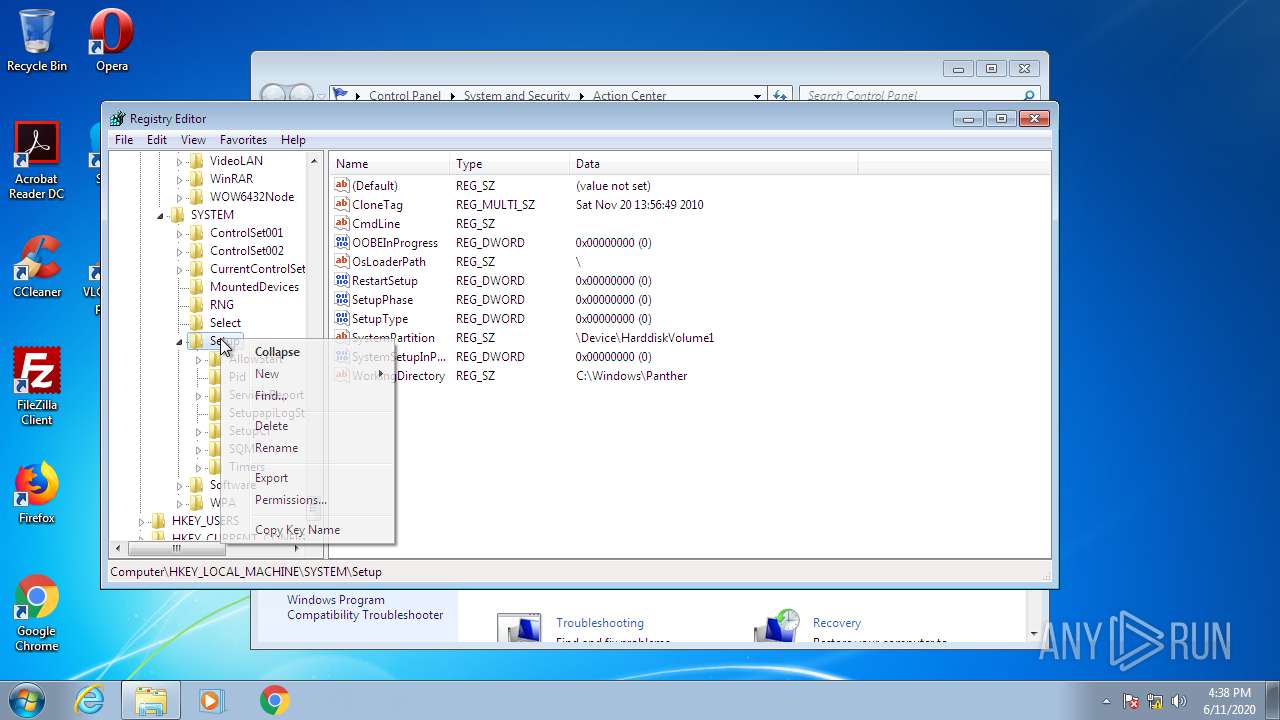Launch Opera from desktop
1280x720 pixels.
[x=111, y=40]
